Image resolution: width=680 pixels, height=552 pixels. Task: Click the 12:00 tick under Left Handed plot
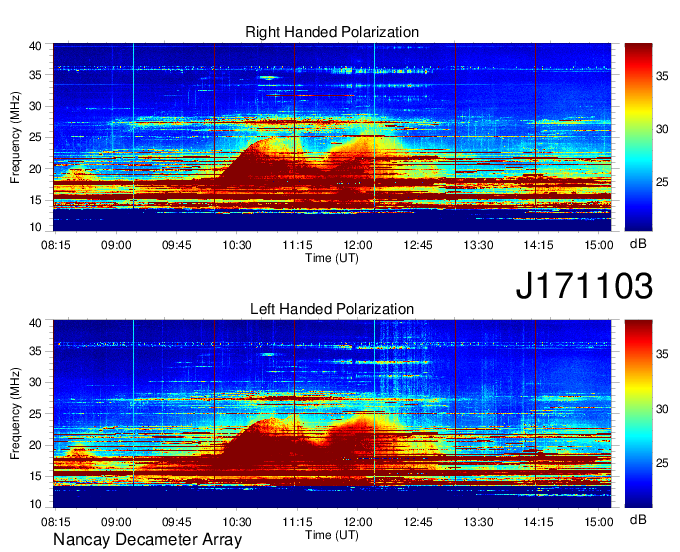pos(357,522)
